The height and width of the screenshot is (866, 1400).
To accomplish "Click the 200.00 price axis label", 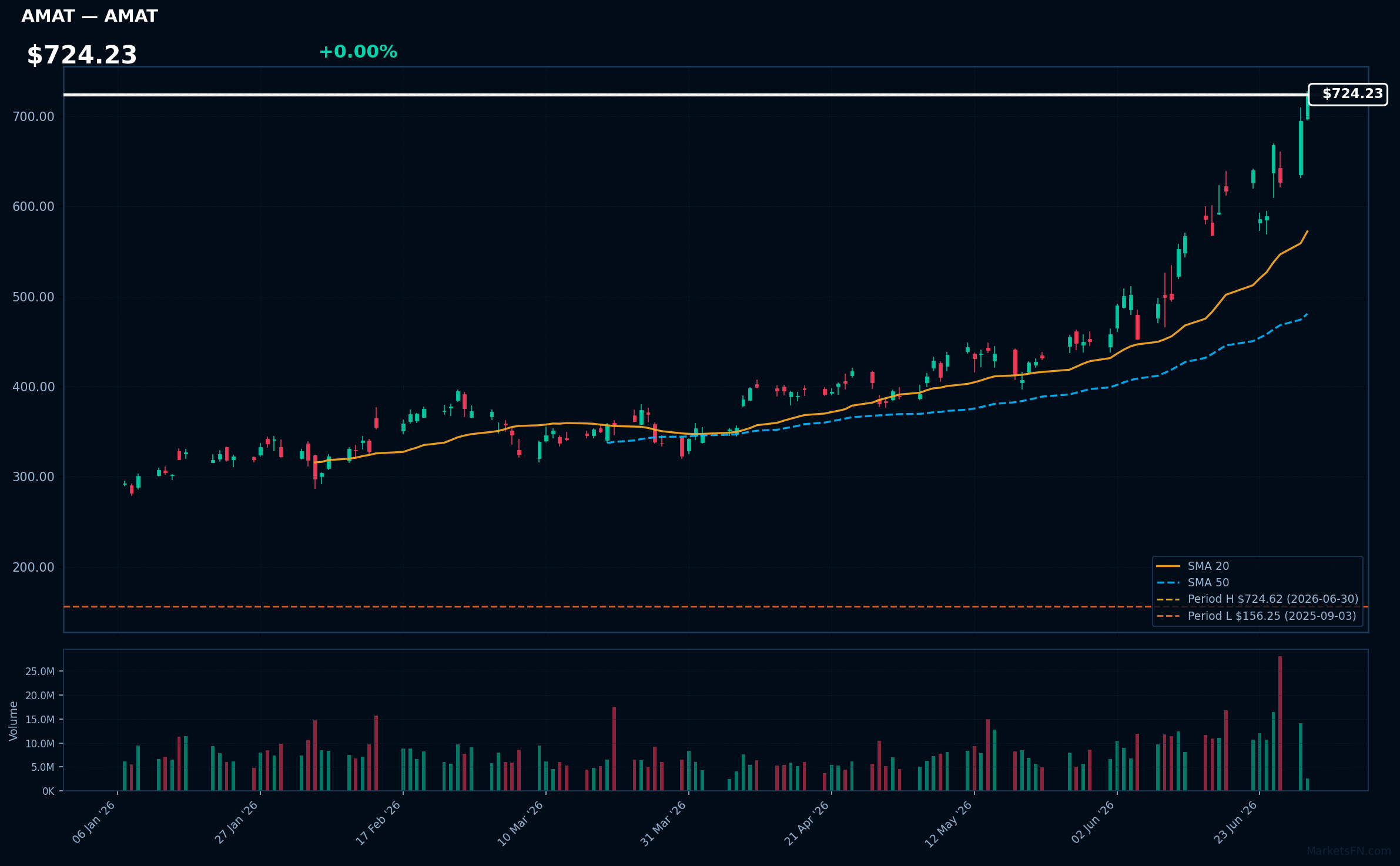I will coord(34,567).
